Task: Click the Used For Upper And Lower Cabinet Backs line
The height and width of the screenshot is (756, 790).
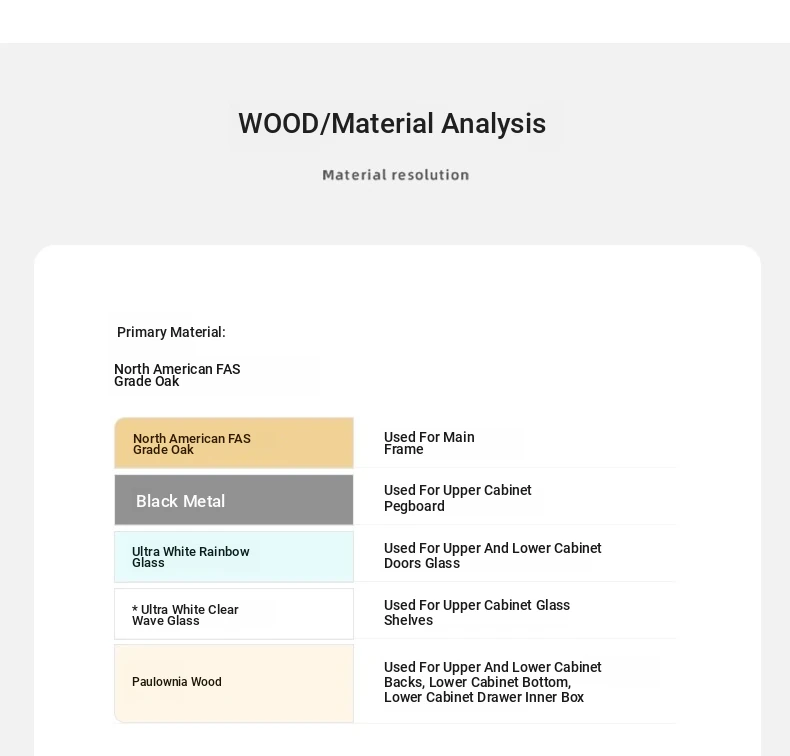Action: click(492, 667)
